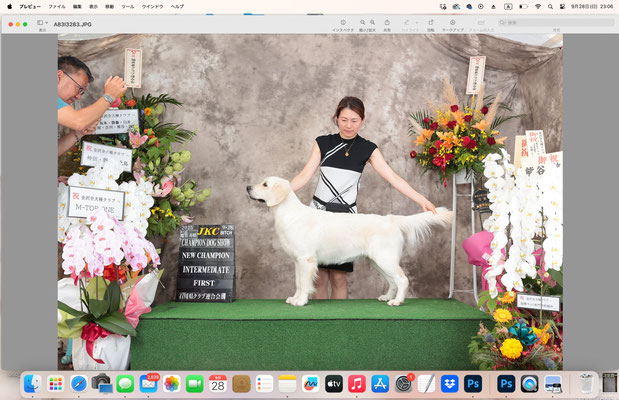
Task: Open Wi-Fi status menu
Action: point(538,6)
